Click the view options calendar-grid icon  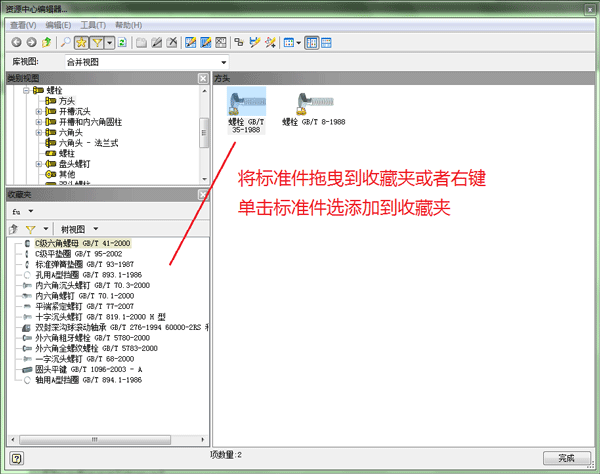pyautogui.click(x=289, y=42)
